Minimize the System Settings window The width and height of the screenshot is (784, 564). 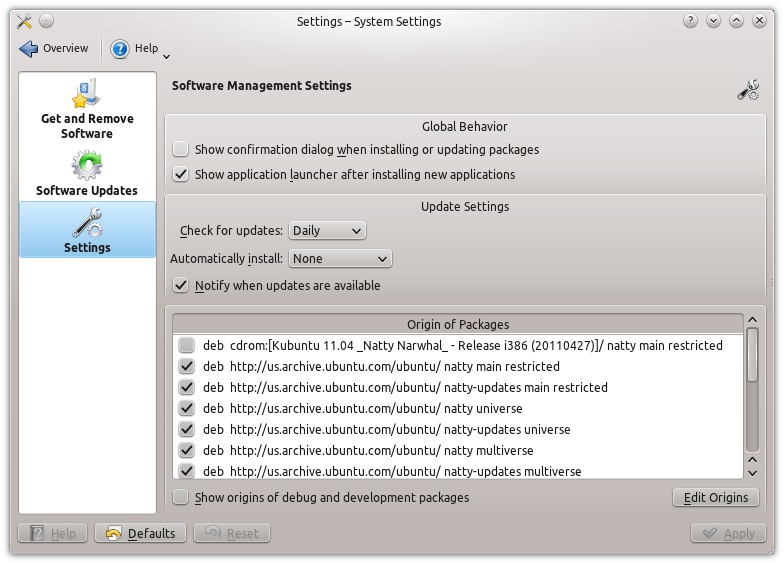[x=713, y=21]
